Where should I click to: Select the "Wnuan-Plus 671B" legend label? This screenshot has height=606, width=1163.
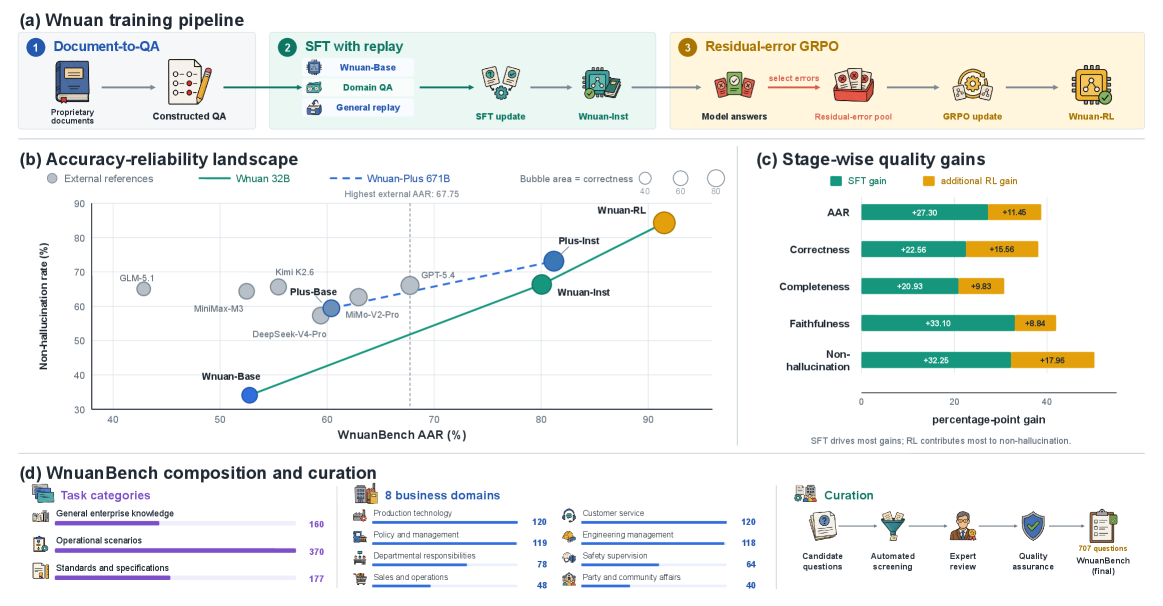[409, 179]
